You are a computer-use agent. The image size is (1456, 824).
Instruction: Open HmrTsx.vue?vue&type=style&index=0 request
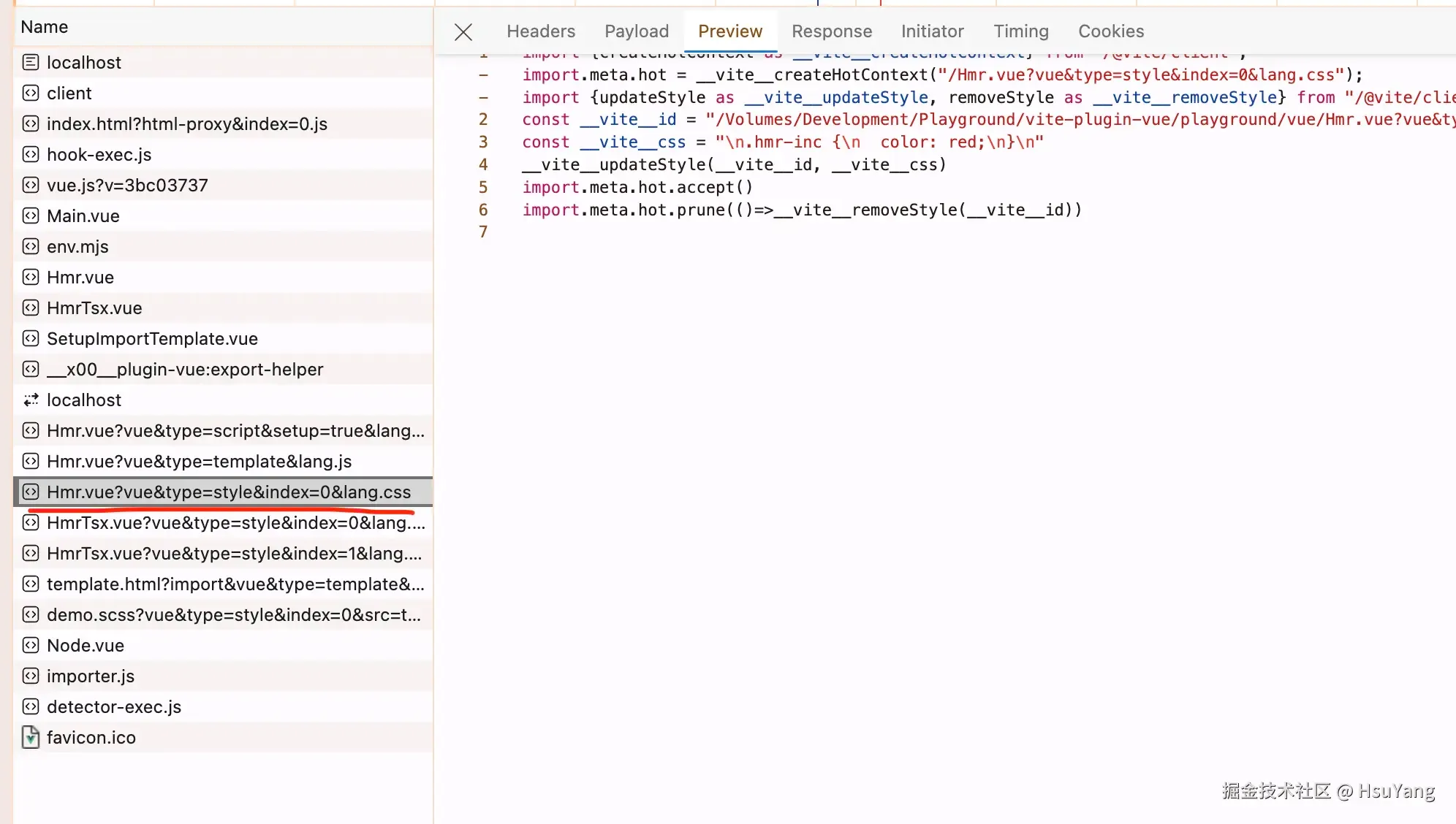tap(223, 522)
